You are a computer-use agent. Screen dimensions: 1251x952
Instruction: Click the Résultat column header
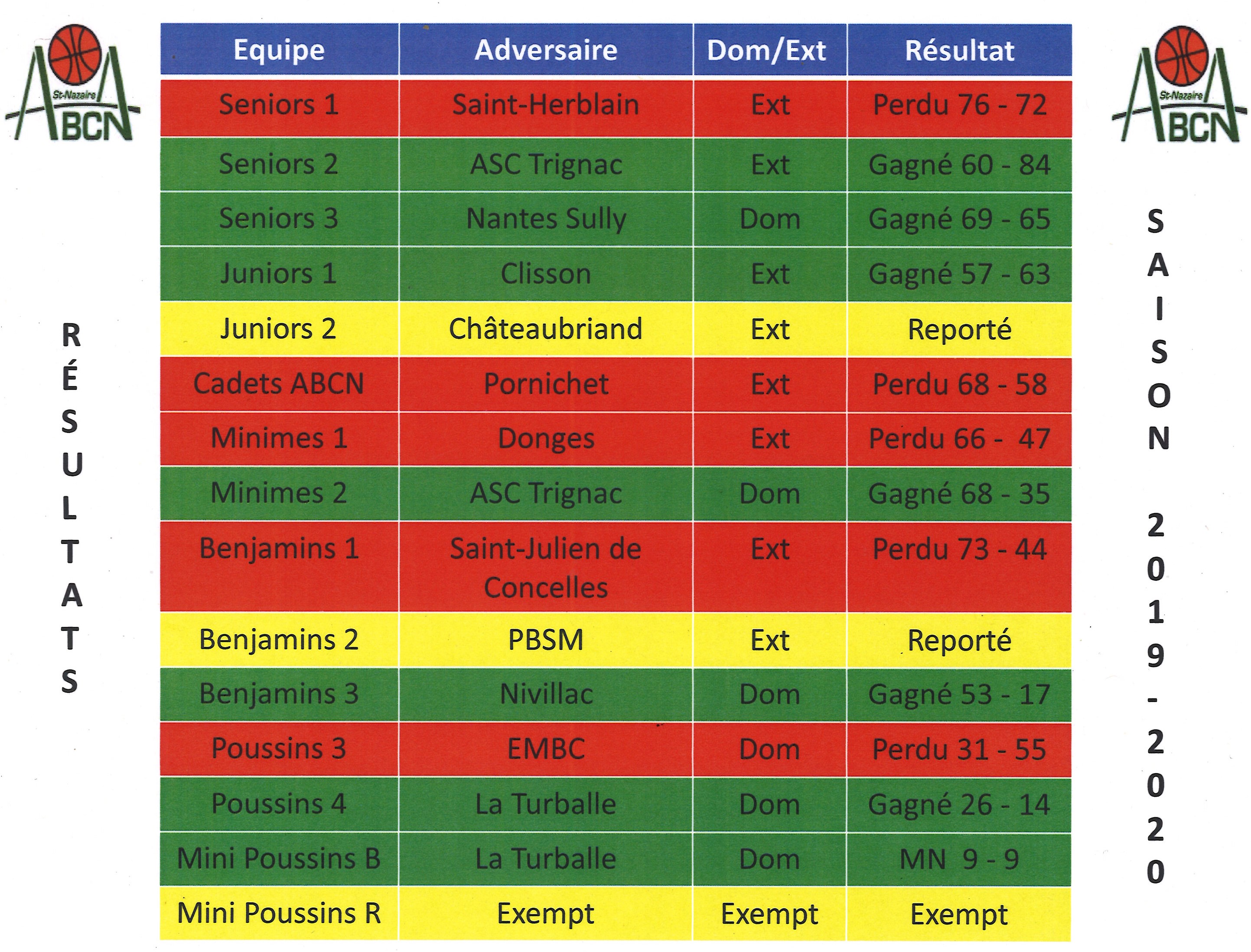[959, 50]
